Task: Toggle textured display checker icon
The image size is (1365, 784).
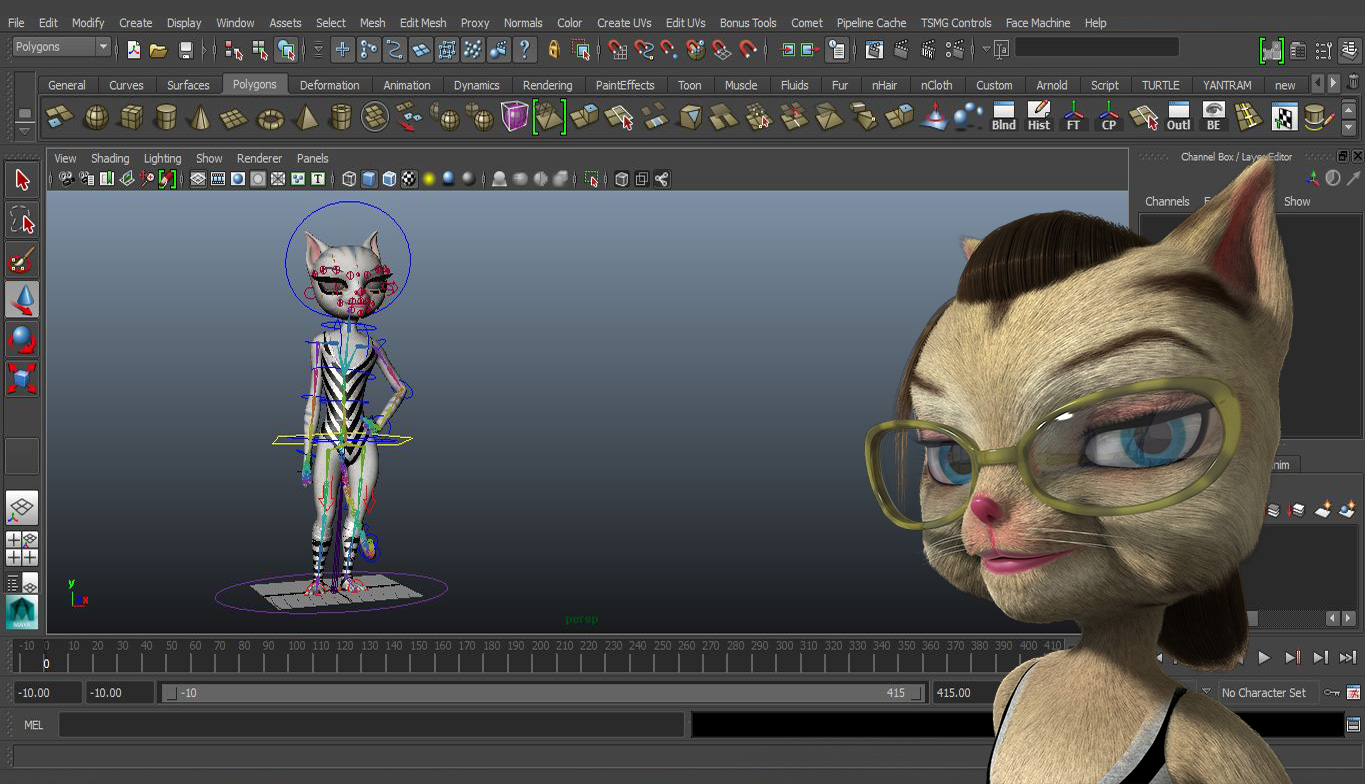Action: tap(409, 179)
